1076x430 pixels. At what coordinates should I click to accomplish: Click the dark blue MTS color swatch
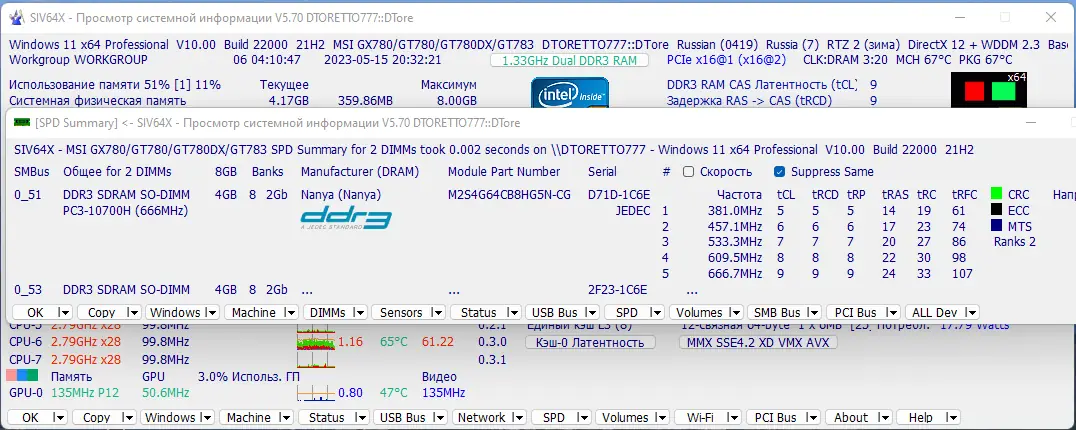[x=996, y=226]
